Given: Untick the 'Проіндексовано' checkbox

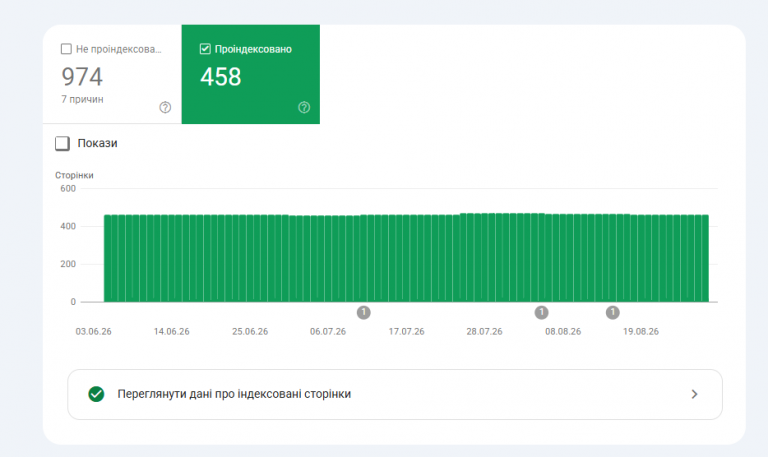Looking at the screenshot, I should point(205,49).
